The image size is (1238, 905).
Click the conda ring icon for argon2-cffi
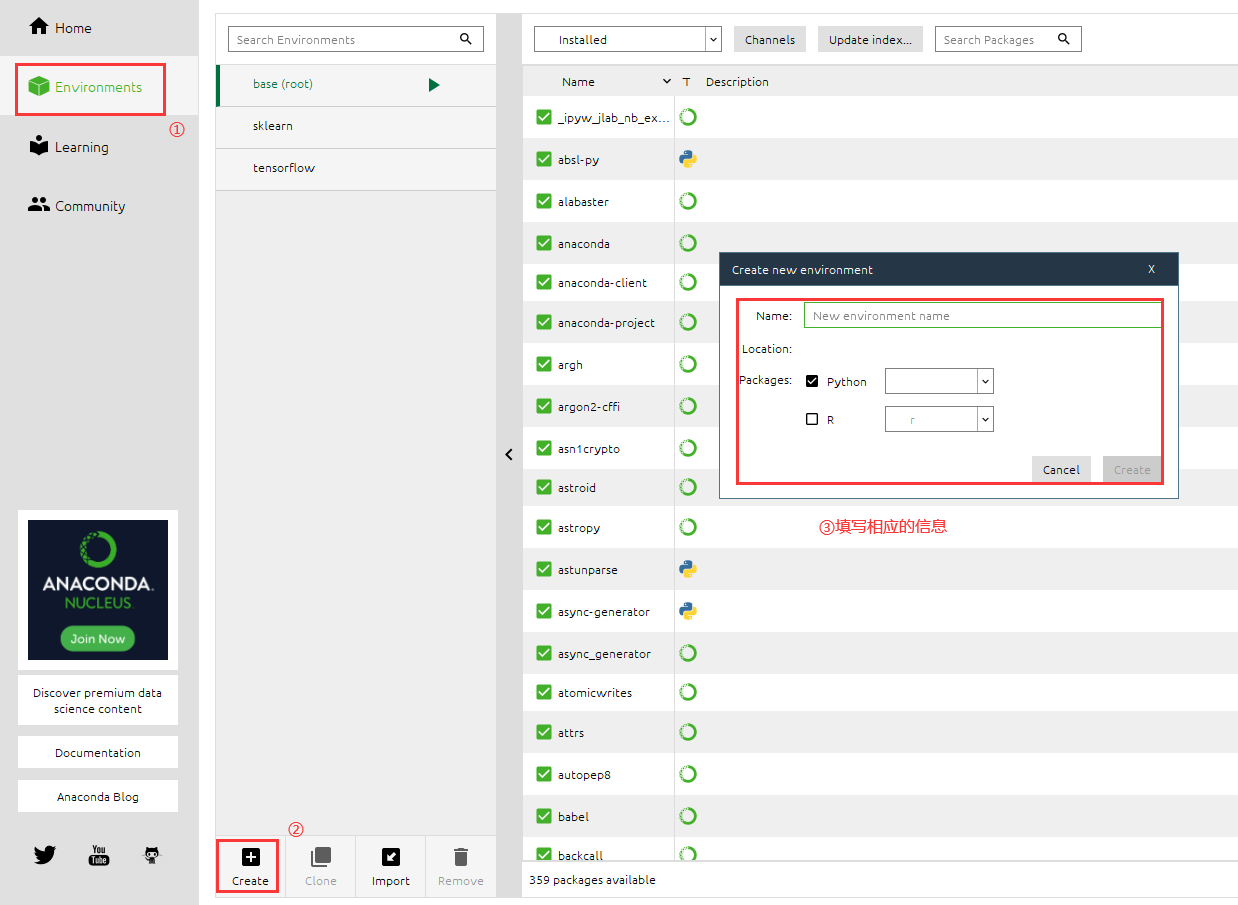click(x=688, y=406)
